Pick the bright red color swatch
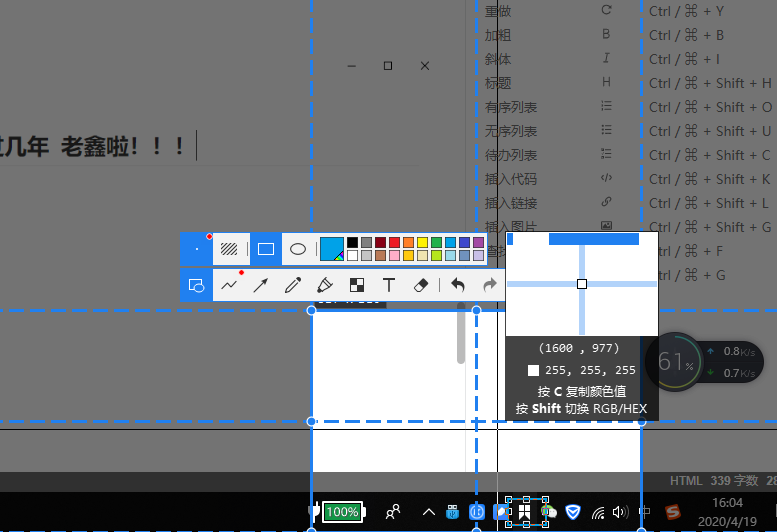777x532 pixels. [x=394, y=242]
